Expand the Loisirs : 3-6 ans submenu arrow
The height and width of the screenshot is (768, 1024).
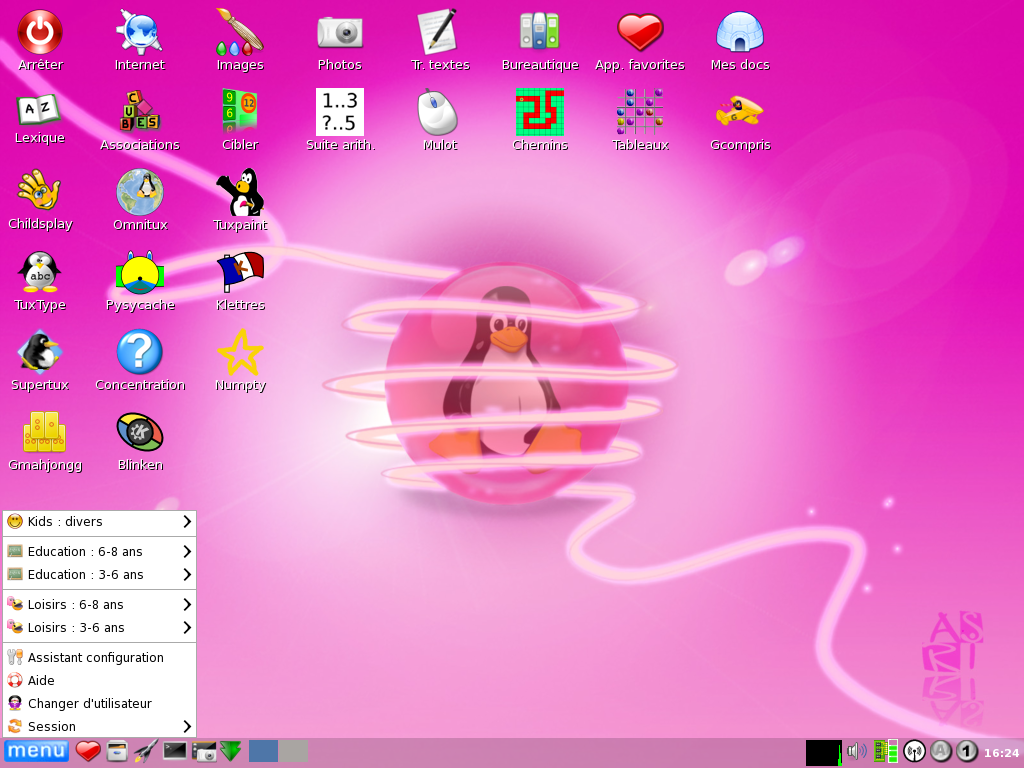click(187, 627)
